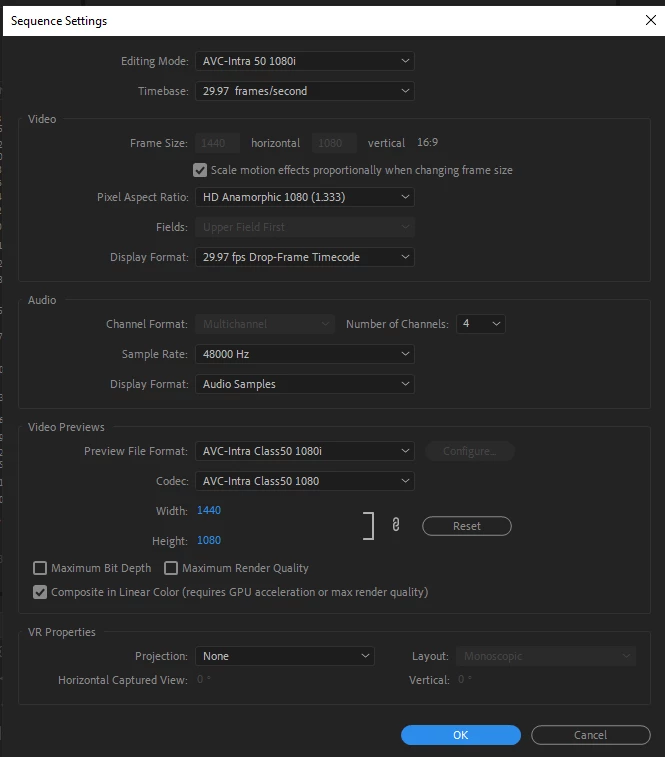Click the disabled Layout Monoscopic dropdown

coord(546,657)
